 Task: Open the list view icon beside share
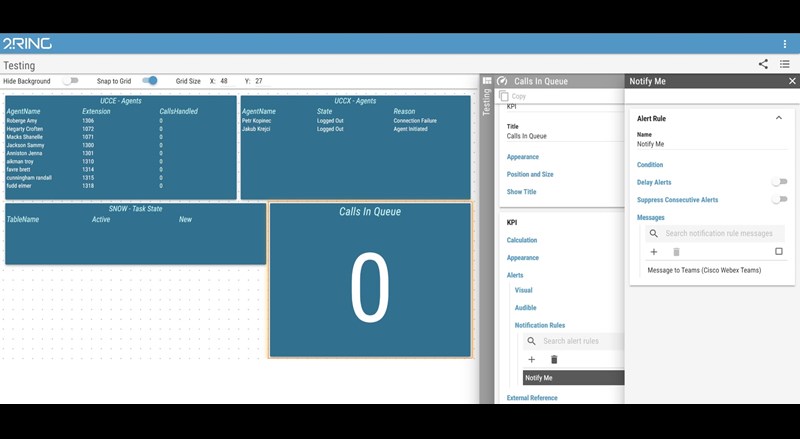(785, 64)
